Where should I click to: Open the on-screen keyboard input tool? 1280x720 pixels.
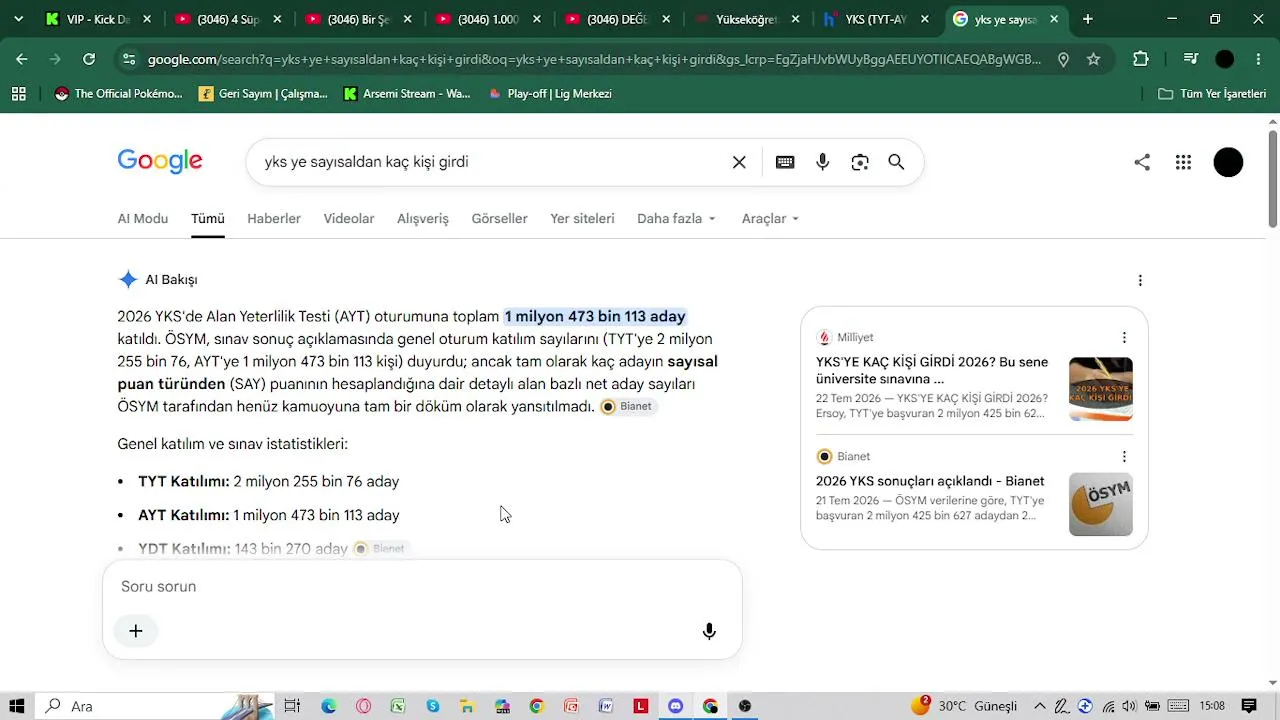coord(785,162)
